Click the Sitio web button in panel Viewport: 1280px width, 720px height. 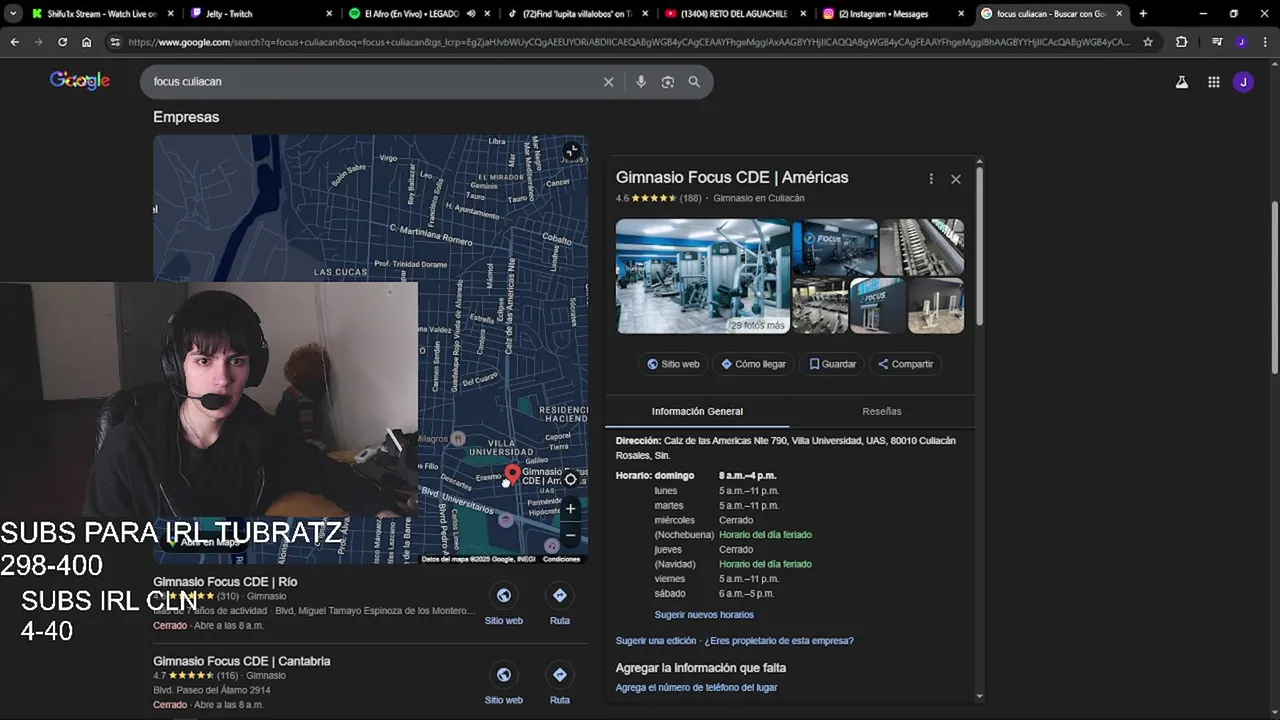point(673,364)
